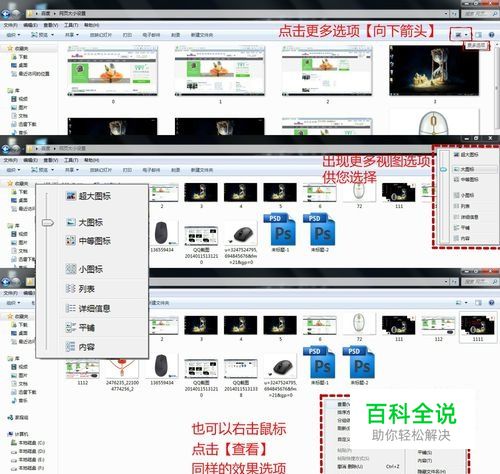The image size is (500, 474).
Task: Click Back arrow in top Explorer window
Action: tap(6, 13)
